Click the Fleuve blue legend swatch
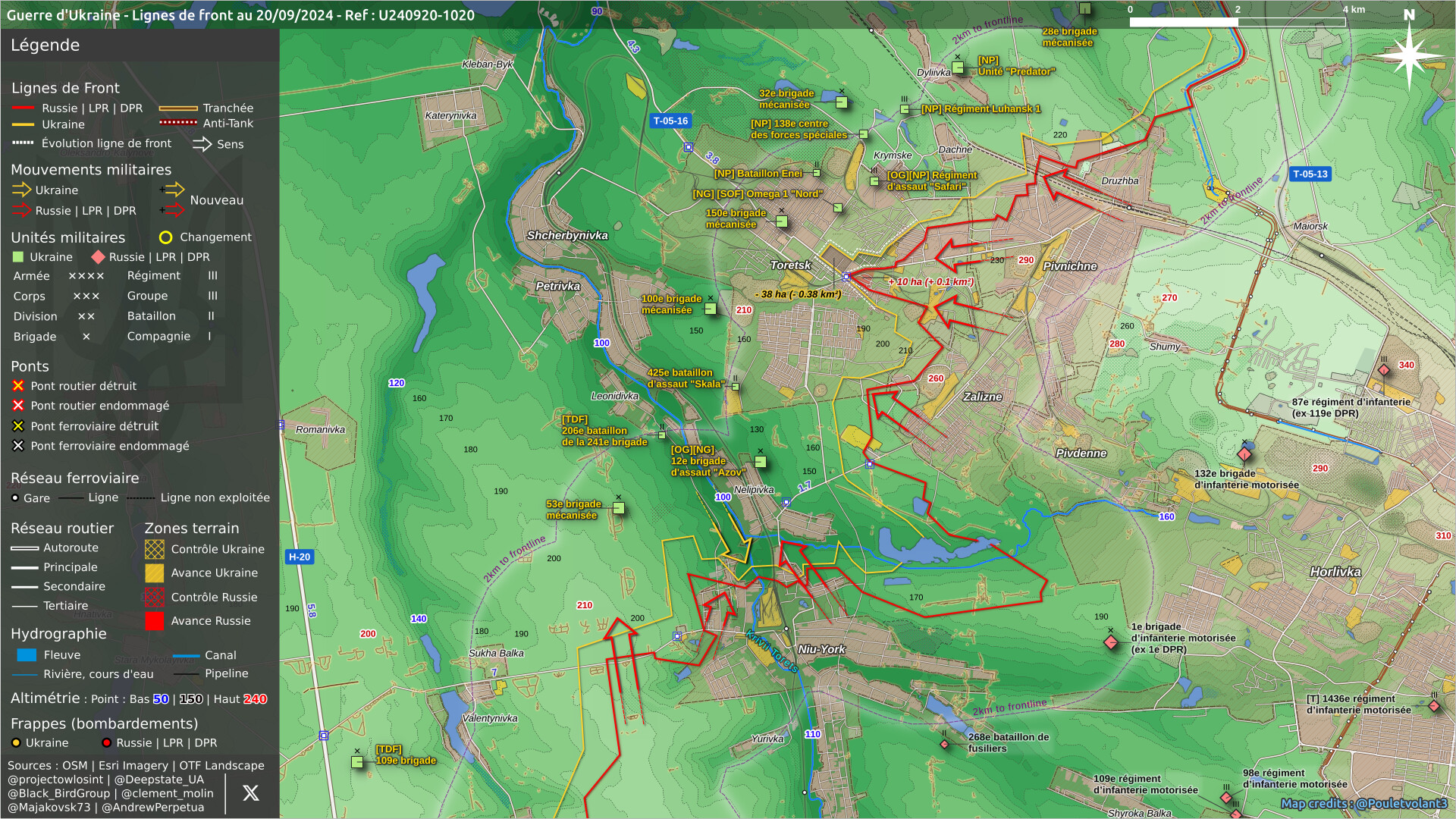 (27, 655)
